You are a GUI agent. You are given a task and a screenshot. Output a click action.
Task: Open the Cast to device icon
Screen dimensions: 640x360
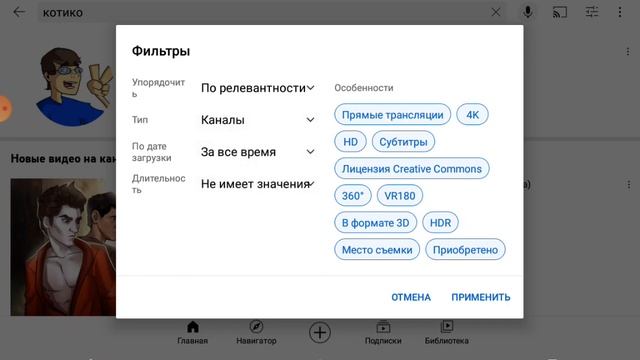click(560, 12)
